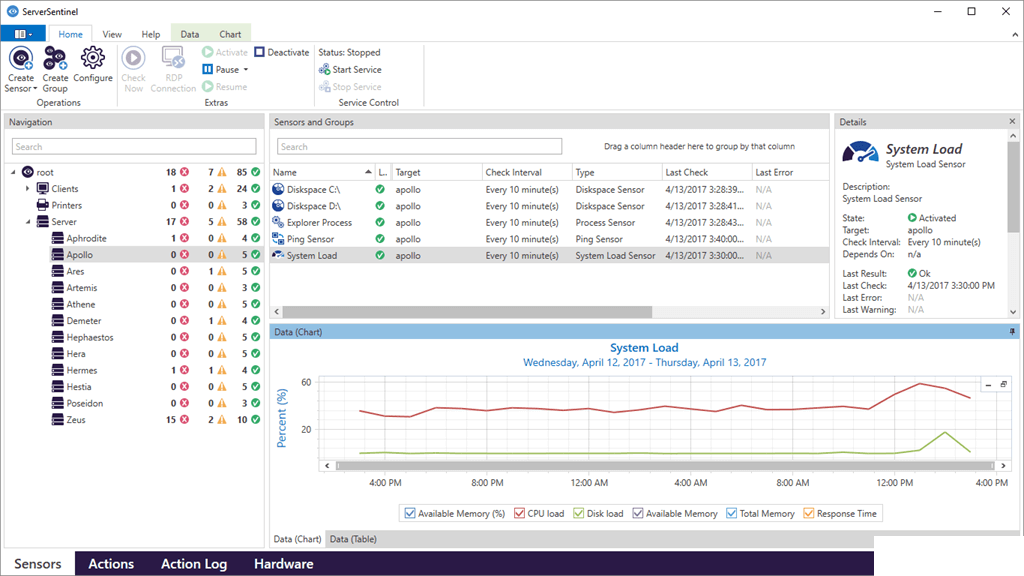Select the Zeus server icon
1024x576 pixels.
pos(58,419)
